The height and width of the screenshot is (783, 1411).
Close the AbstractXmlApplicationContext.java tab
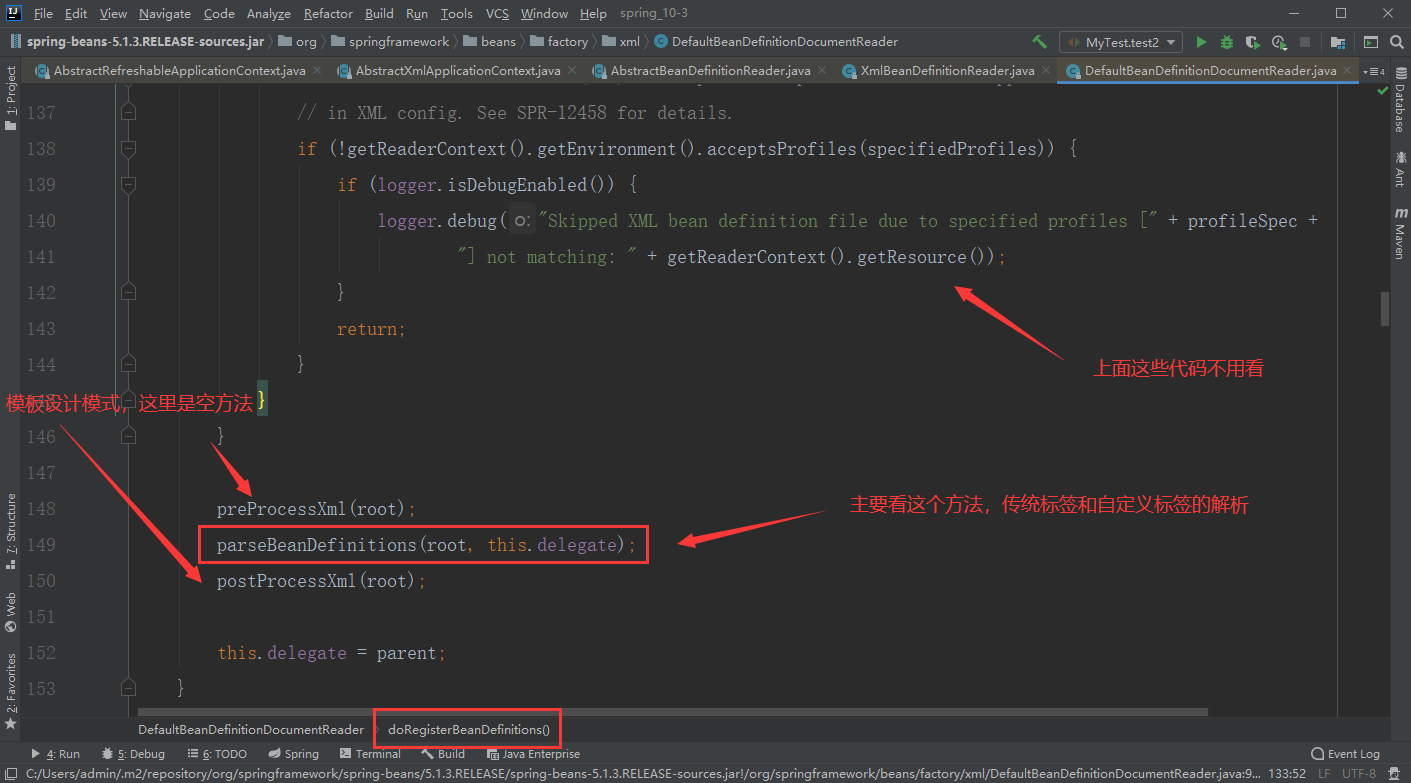coord(572,71)
